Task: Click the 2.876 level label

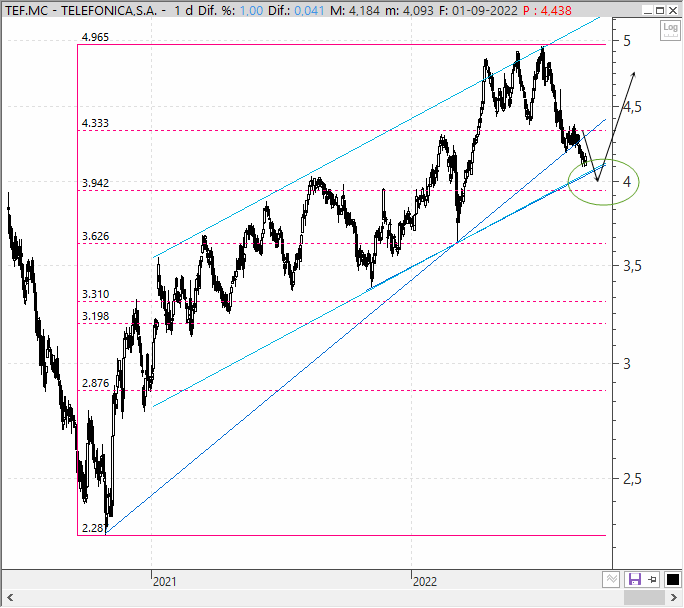Action: tap(95, 383)
